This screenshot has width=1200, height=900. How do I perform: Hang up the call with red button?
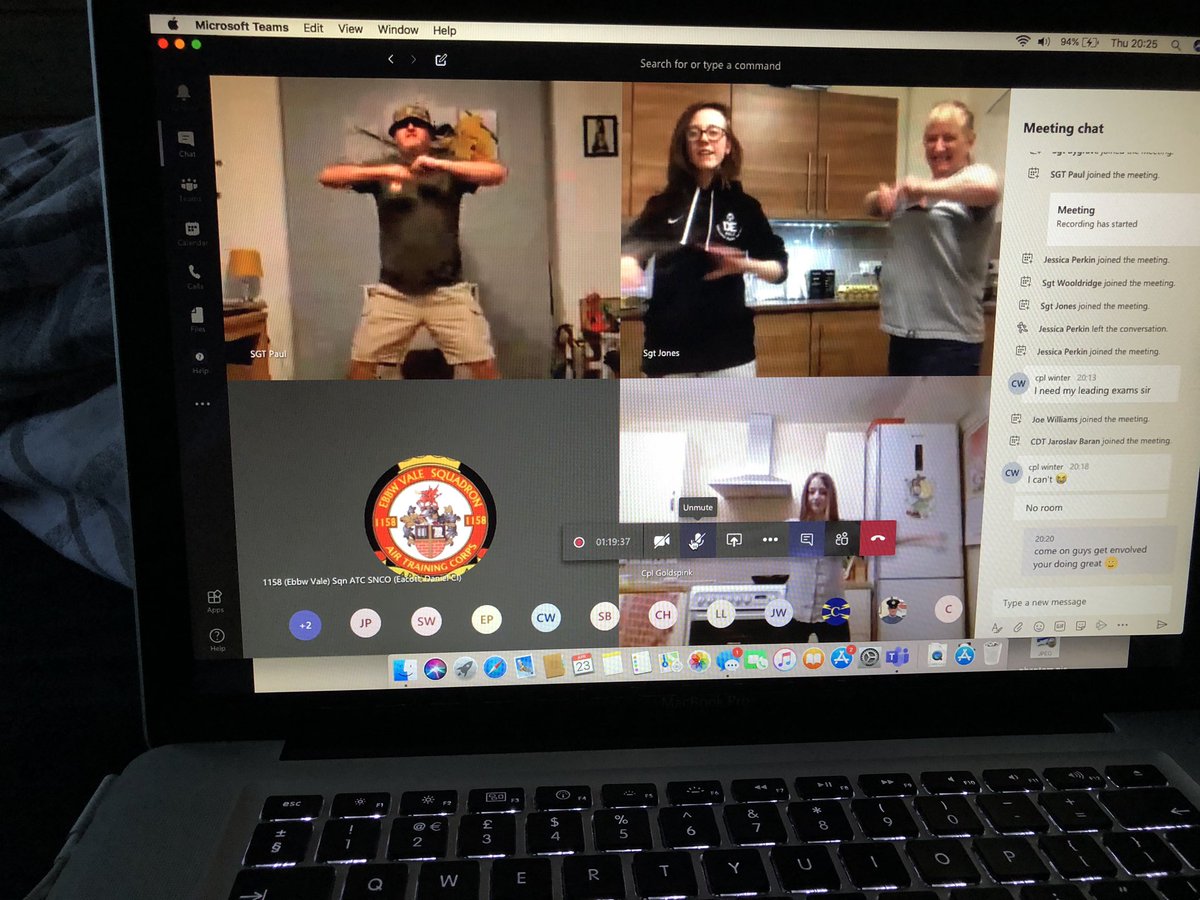[878, 537]
